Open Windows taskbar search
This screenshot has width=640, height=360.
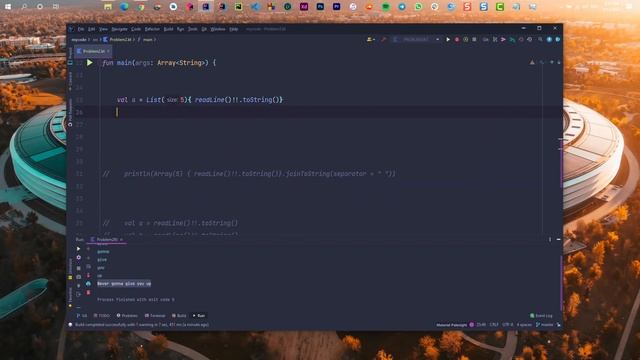tap(24, 7)
